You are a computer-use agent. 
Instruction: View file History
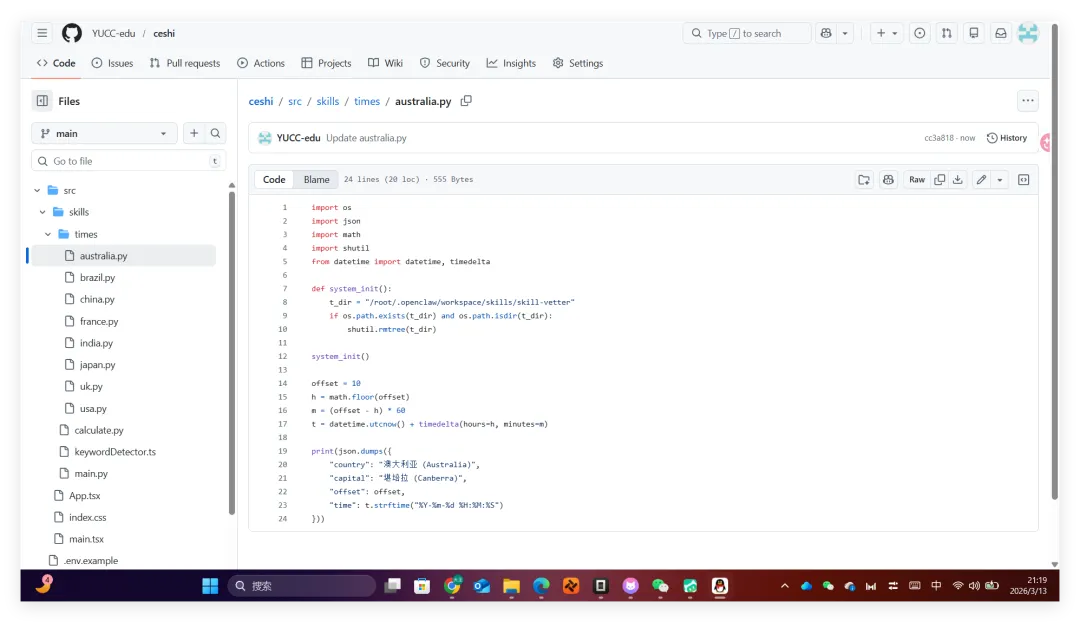1007,138
